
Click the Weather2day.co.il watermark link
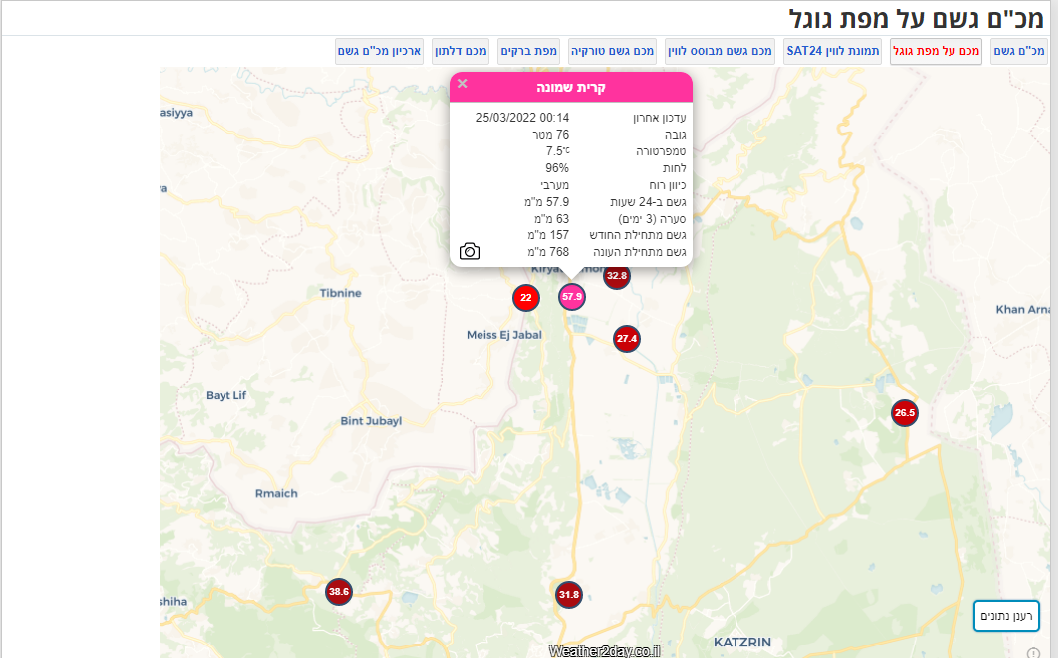pos(604,650)
